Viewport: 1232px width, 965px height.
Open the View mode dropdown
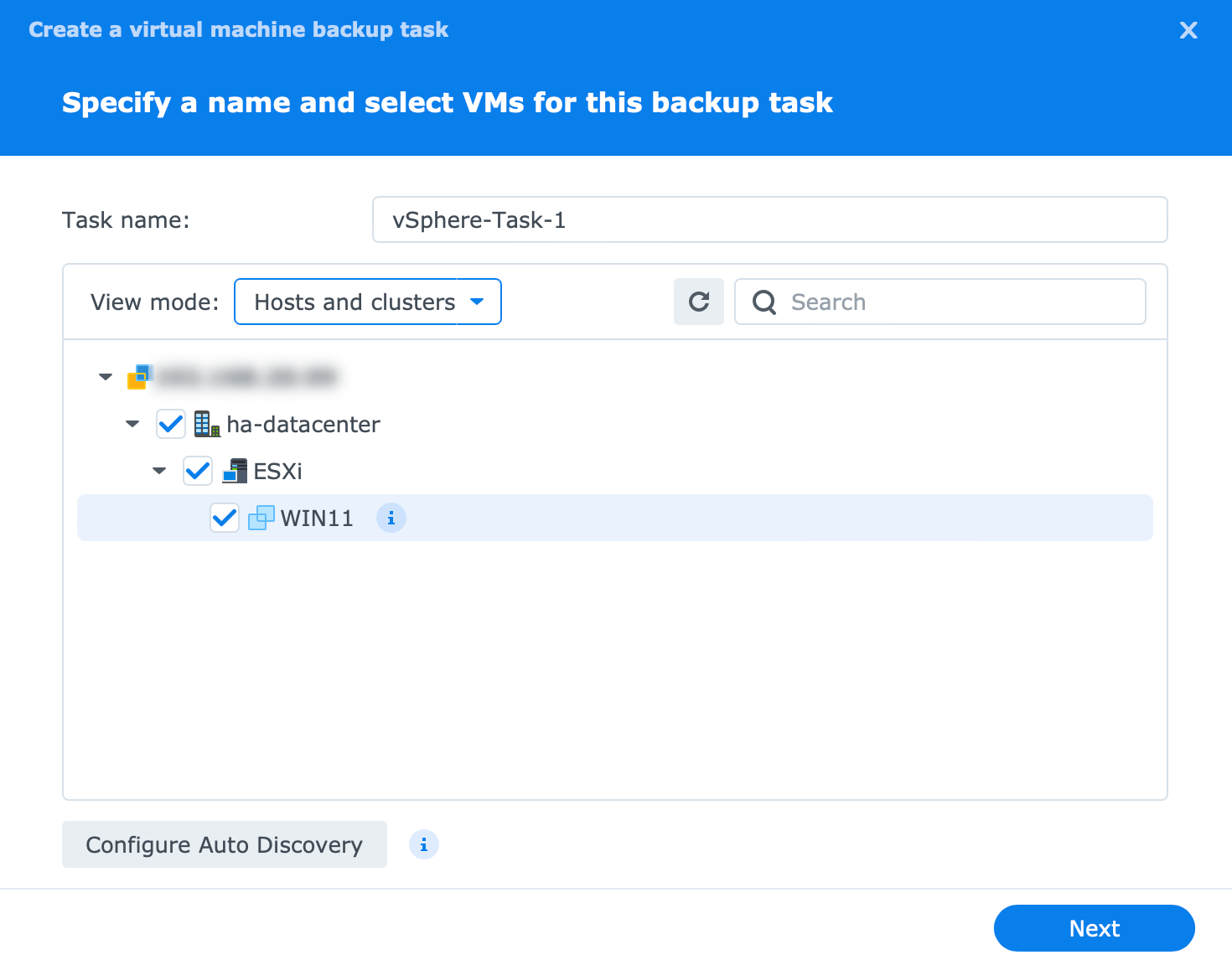pyautogui.click(x=368, y=302)
